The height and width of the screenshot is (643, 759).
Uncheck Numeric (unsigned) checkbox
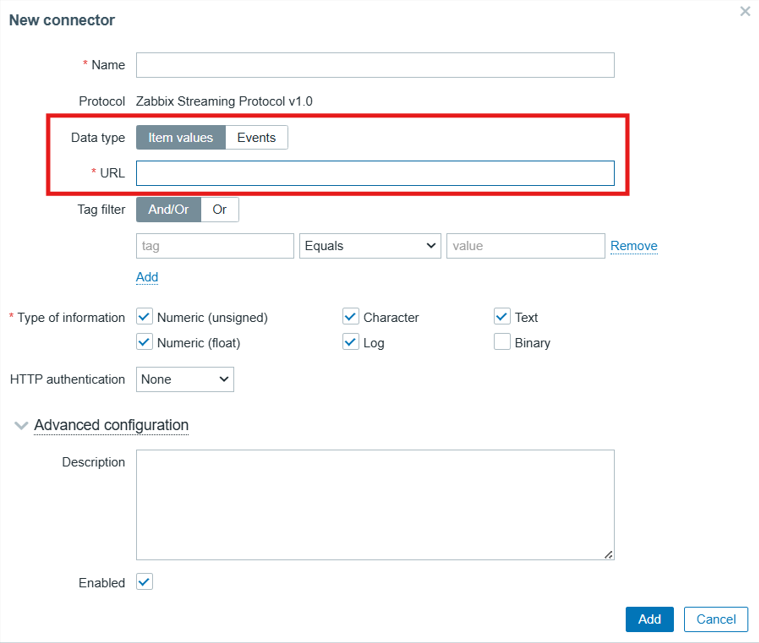(x=145, y=317)
